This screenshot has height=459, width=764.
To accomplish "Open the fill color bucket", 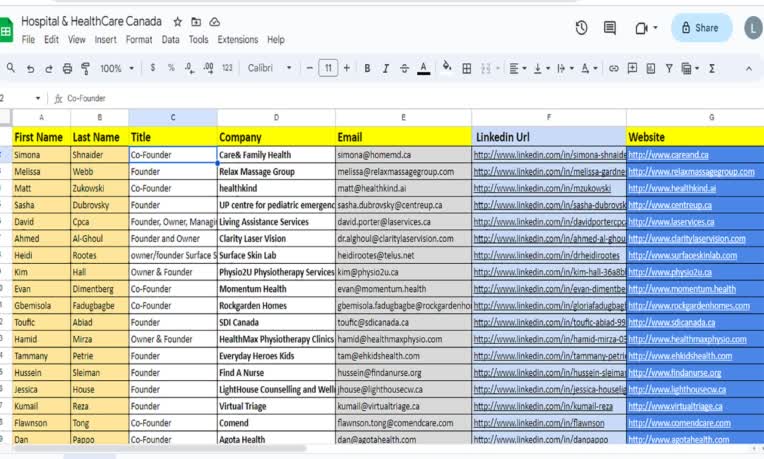I will [446, 67].
